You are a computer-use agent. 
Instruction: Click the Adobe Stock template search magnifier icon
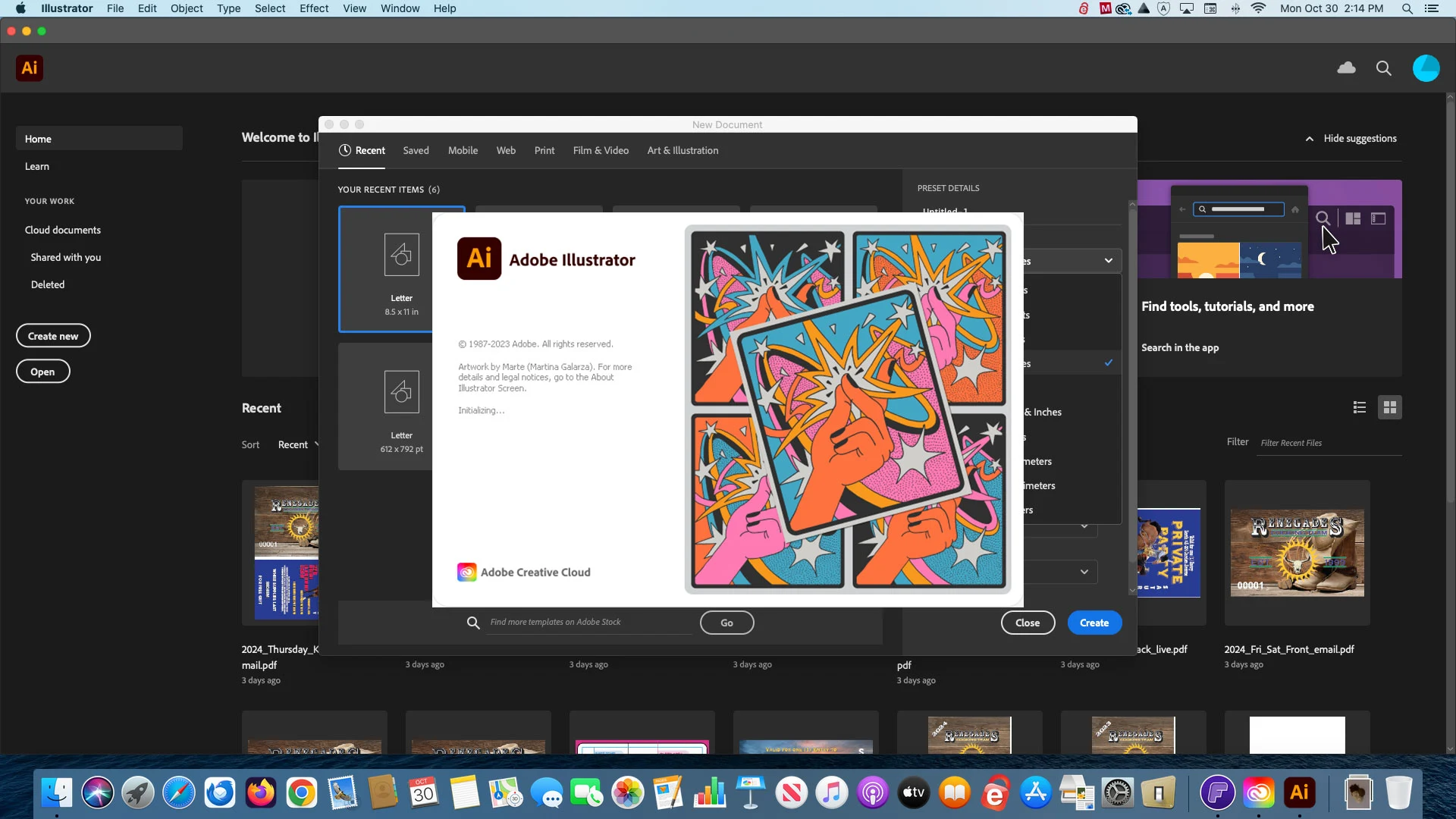(x=472, y=622)
